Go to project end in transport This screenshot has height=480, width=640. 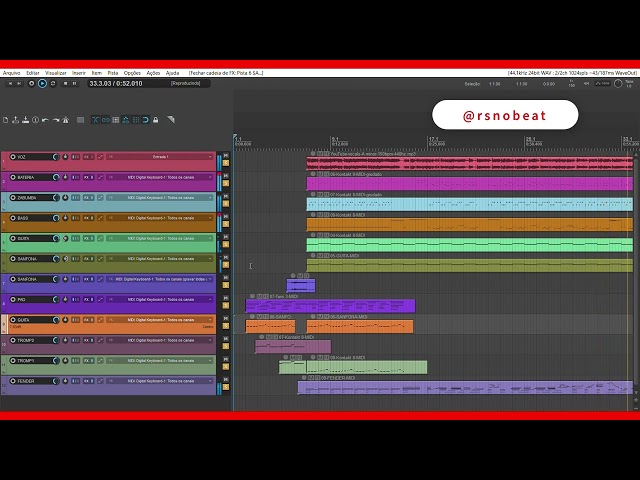coord(19,83)
